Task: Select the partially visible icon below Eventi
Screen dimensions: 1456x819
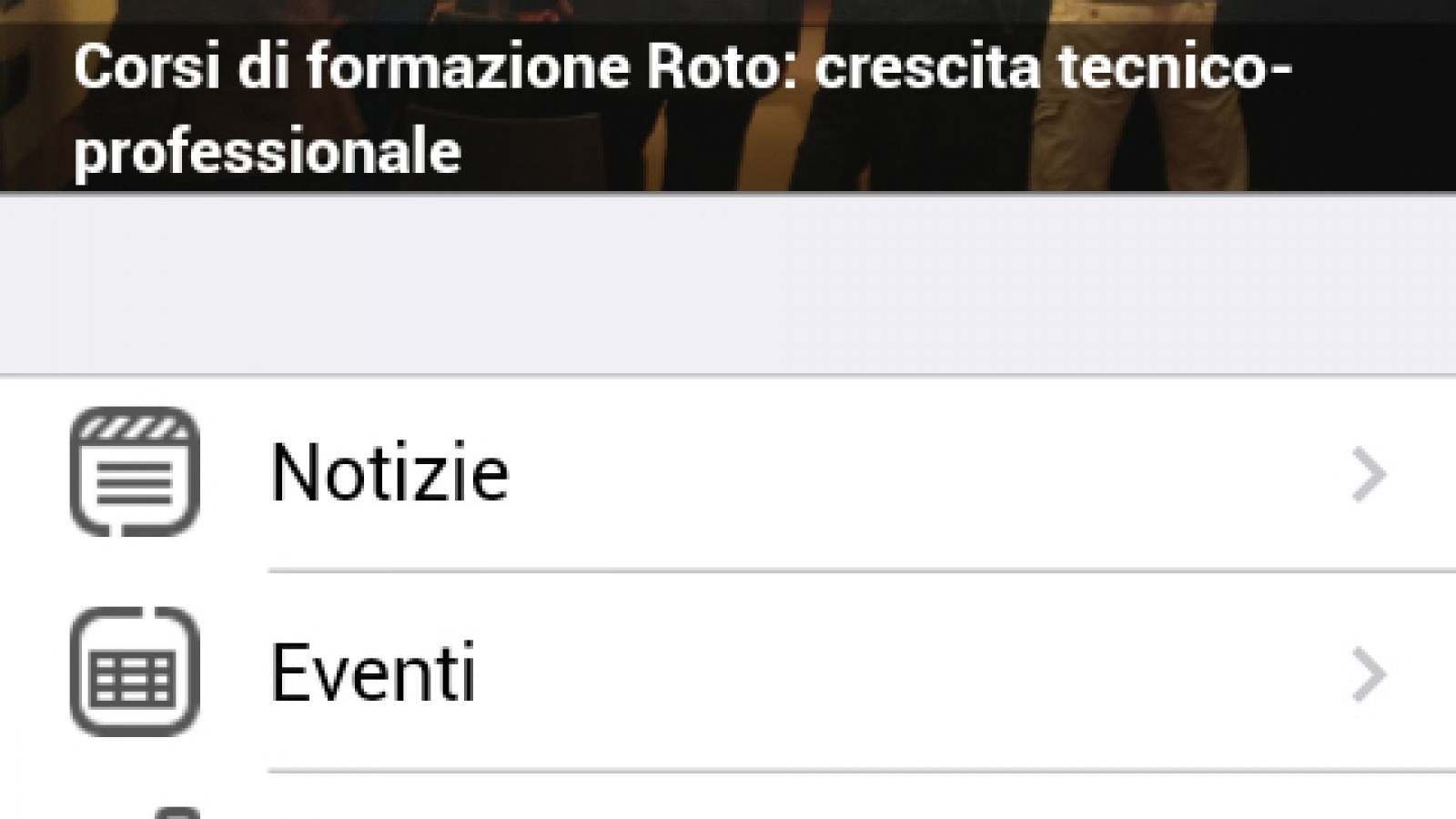Action: pos(178,813)
